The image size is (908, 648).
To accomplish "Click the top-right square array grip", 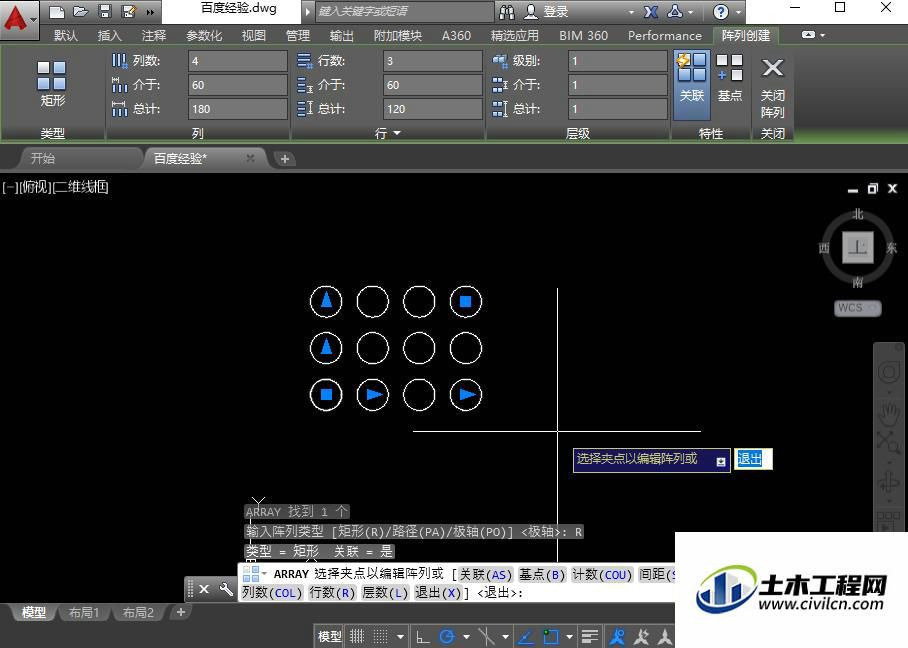I will click(466, 301).
